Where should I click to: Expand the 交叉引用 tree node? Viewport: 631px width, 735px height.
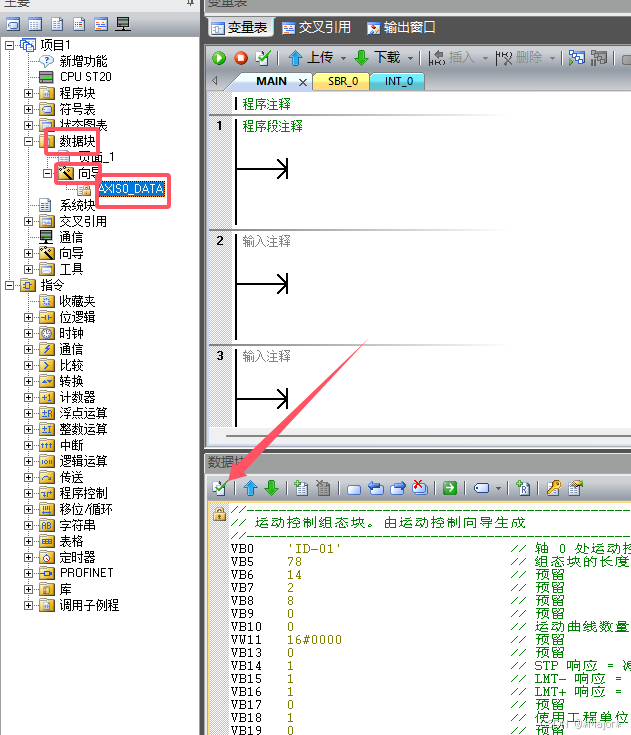point(29,221)
